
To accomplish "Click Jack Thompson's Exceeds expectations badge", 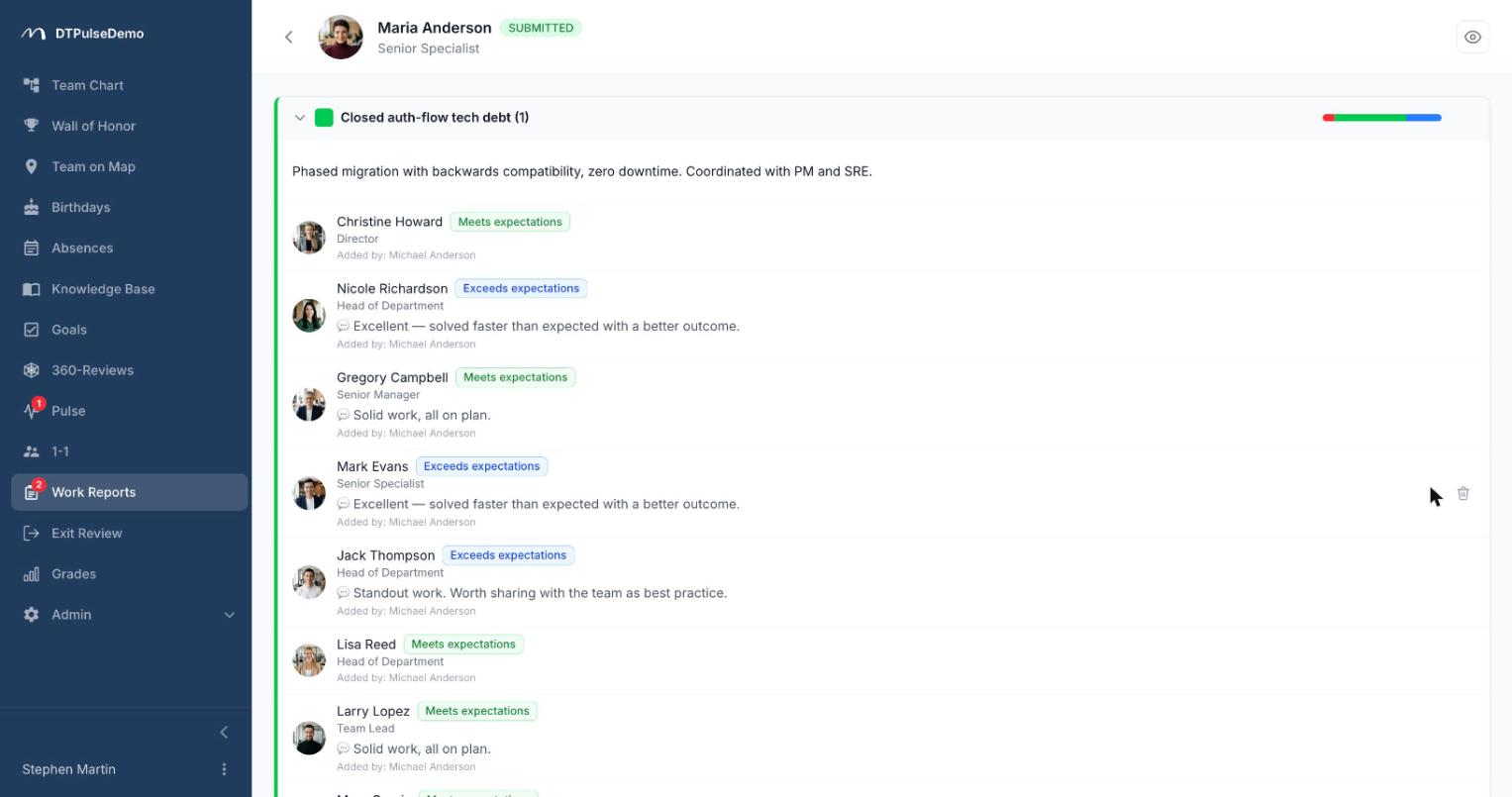I will tap(508, 555).
